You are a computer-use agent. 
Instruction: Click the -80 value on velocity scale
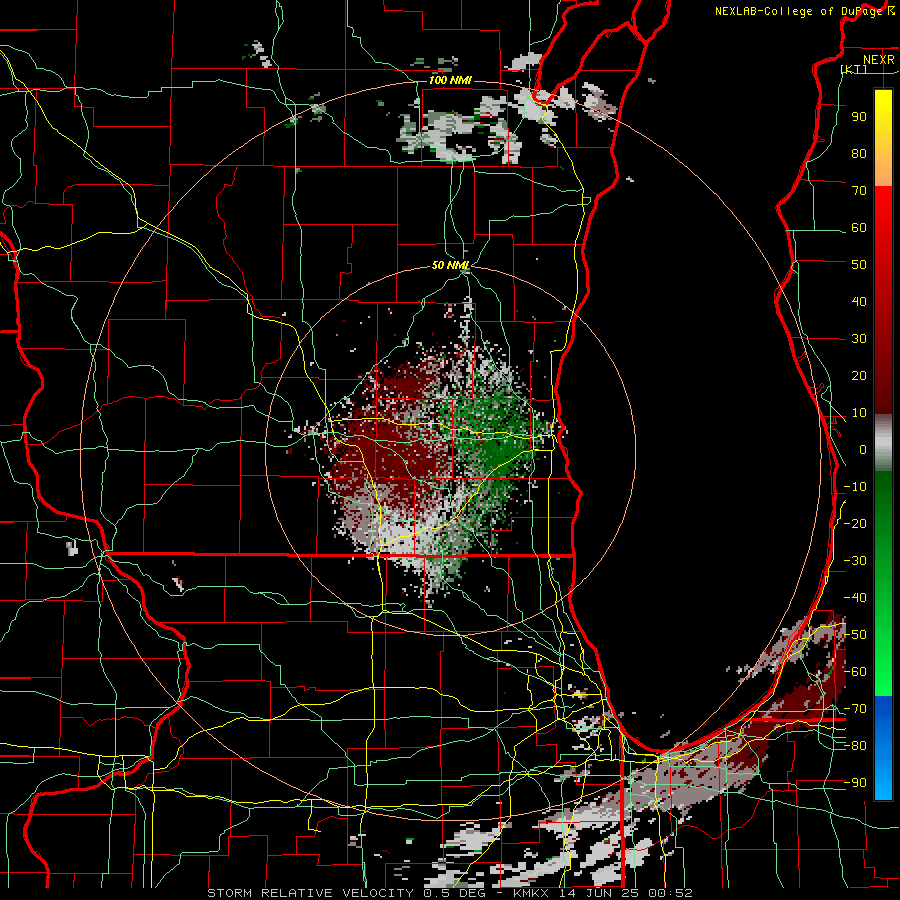pos(855,746)
